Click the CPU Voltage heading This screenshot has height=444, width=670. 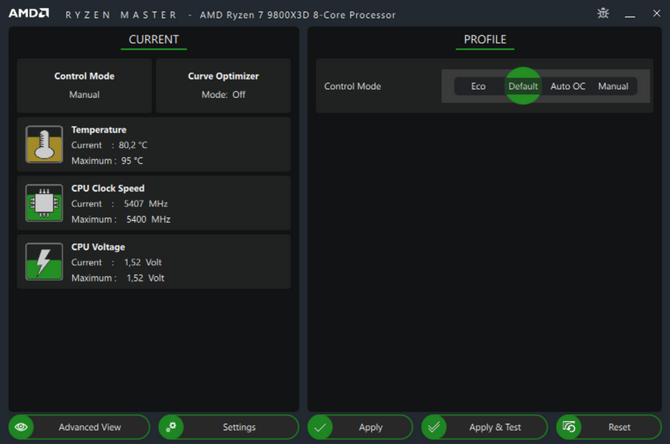[98, 247]
